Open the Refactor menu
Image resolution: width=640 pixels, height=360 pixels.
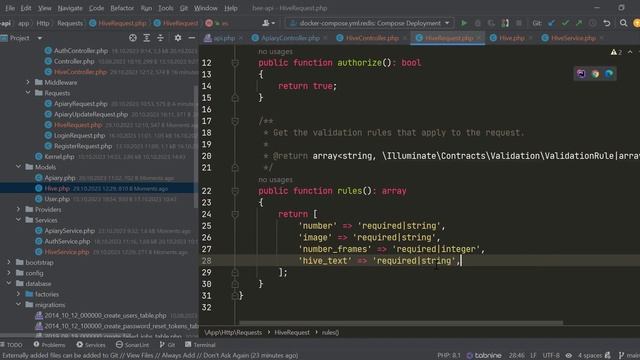pos(122,8)
